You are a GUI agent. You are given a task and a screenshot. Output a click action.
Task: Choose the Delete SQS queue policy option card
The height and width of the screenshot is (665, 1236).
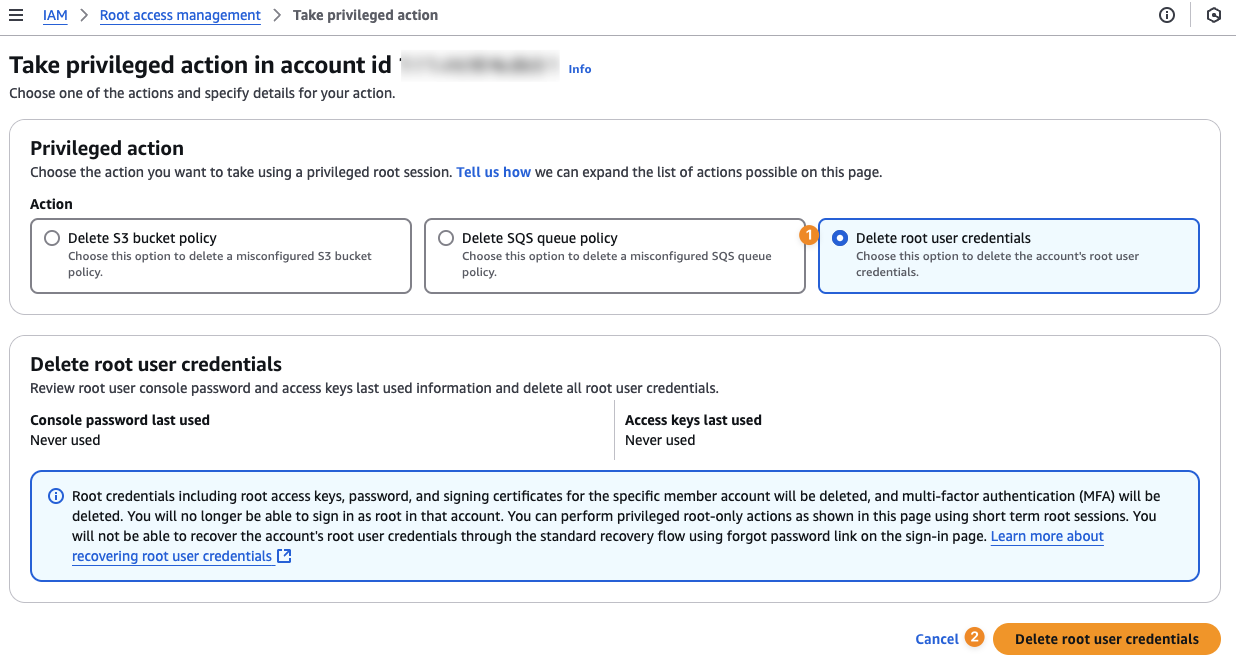tap(614, 255)
